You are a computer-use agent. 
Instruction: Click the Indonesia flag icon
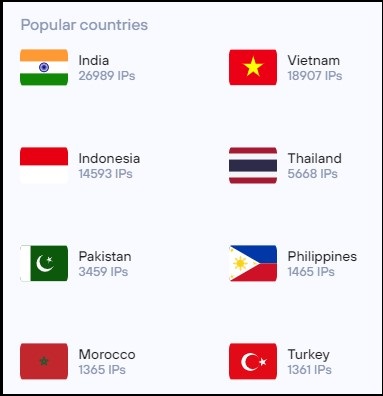tap(44, 165)
